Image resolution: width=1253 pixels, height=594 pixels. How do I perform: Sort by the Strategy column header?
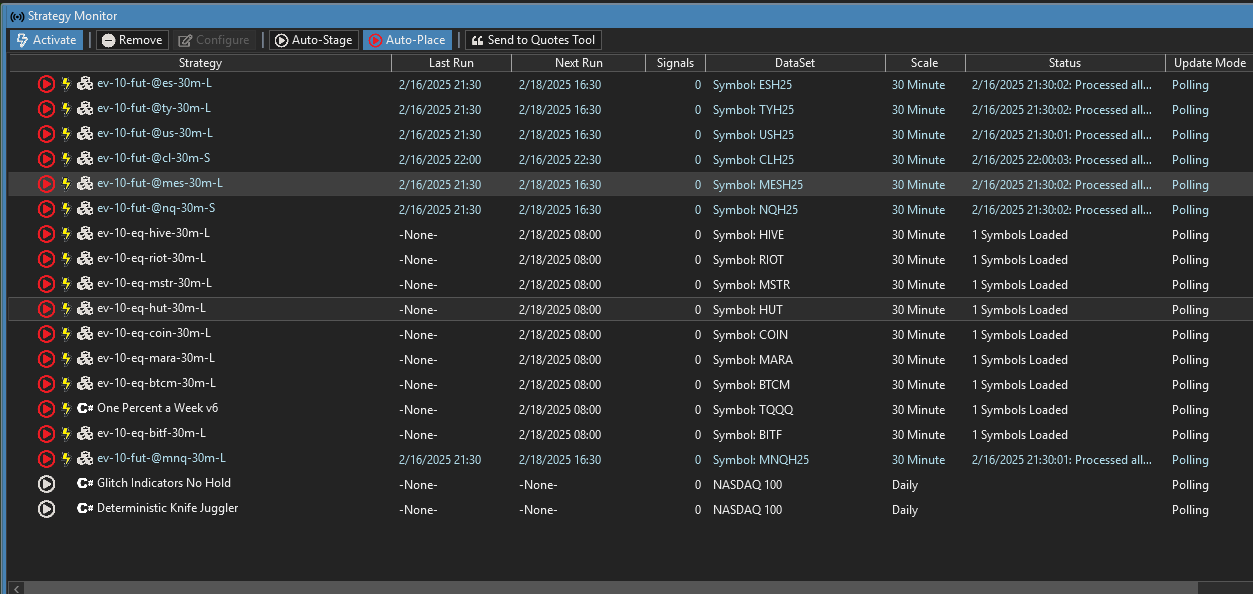click(200, 63)
